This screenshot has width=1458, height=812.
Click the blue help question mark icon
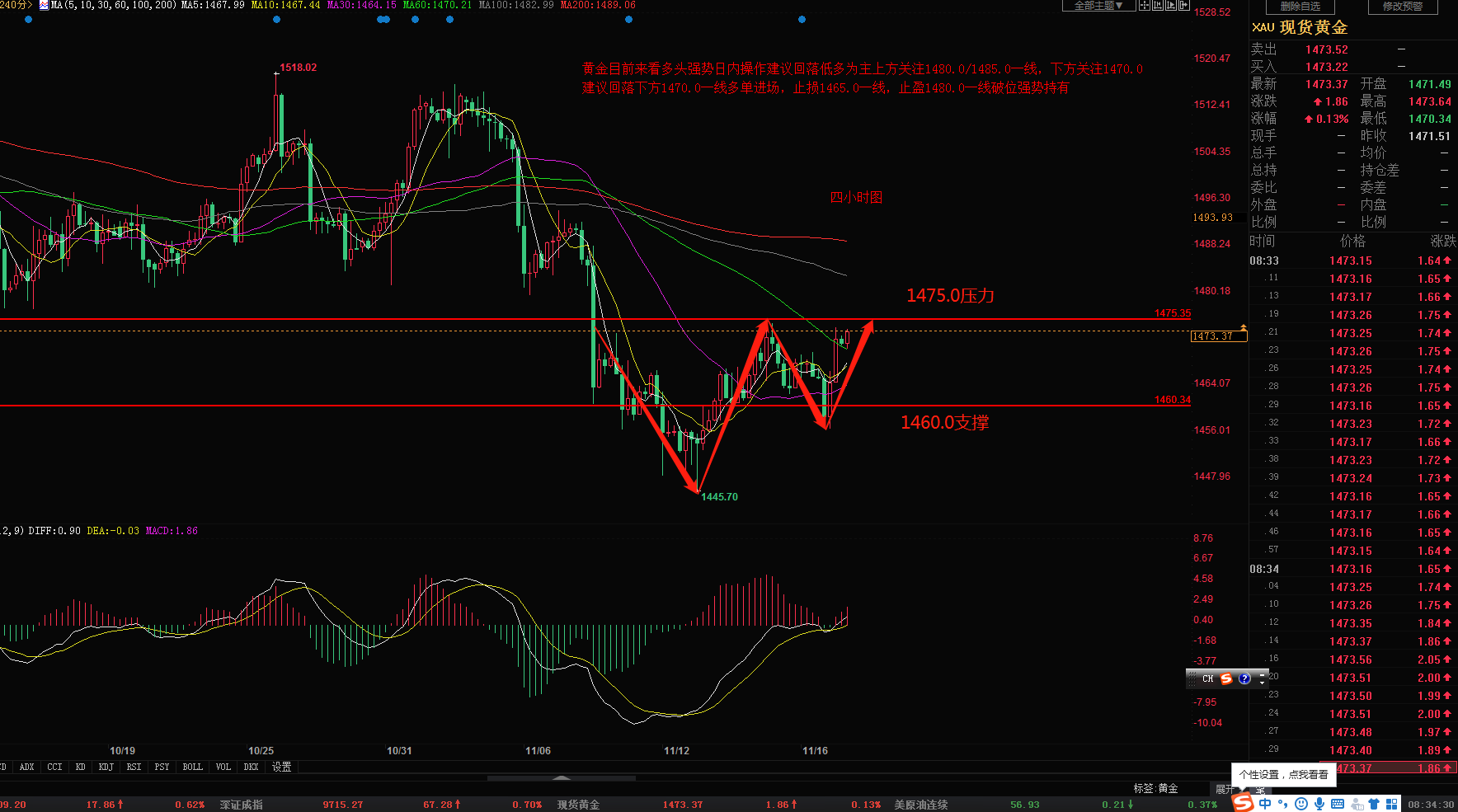coord(1244,678)
